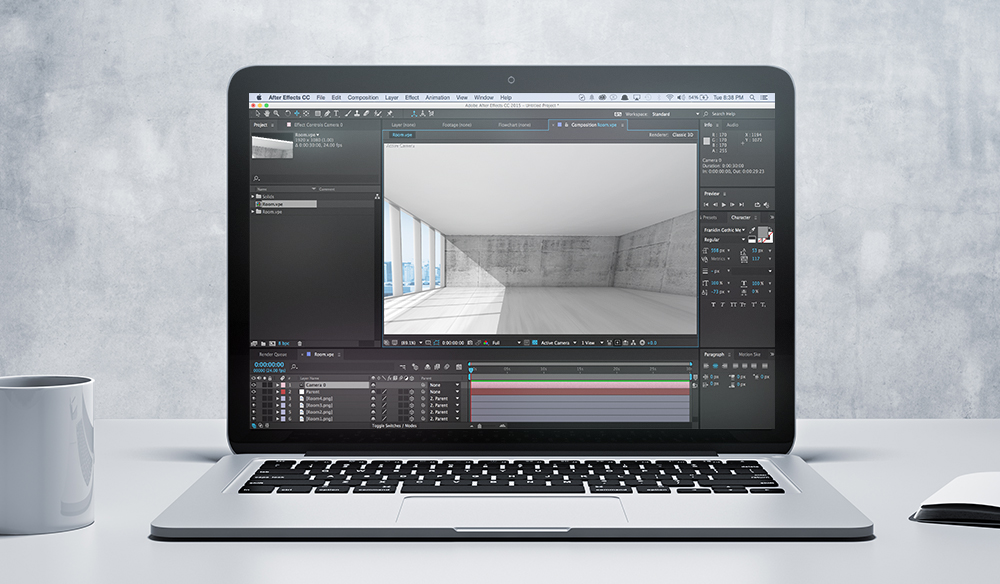The image size is (1000, 584).
Task: Select the Unified Camera tool
Action: pyautogui.click(x=297, y=114)
